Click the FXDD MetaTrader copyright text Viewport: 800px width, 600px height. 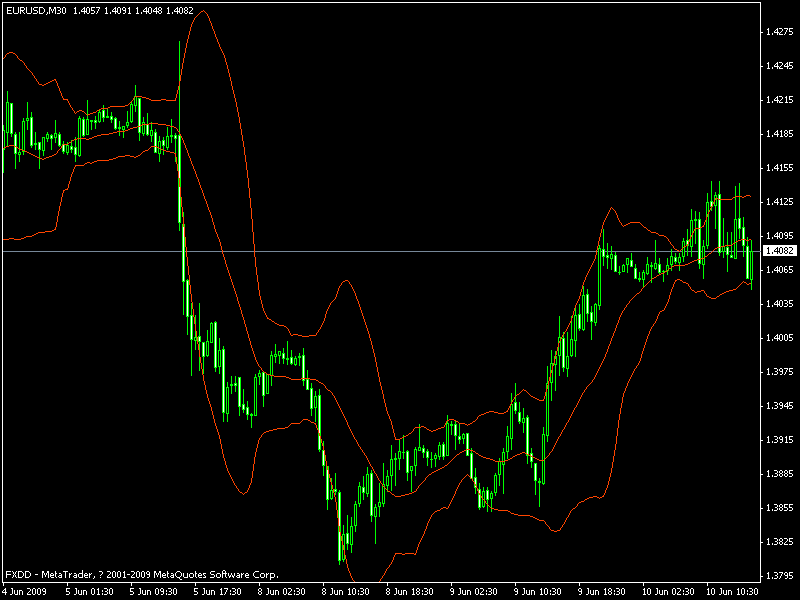(142, 574)
